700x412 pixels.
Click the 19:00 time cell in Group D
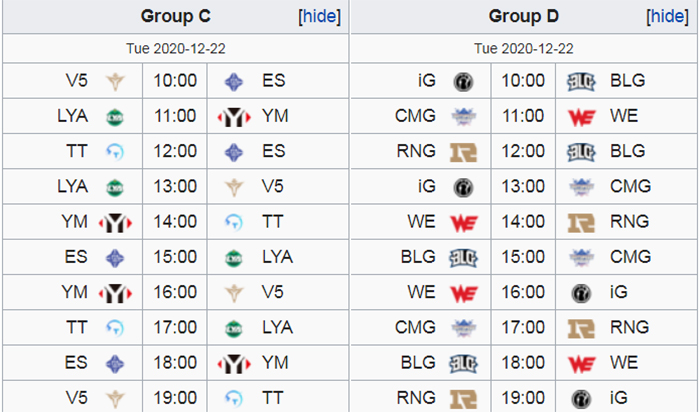coord(523,397)
